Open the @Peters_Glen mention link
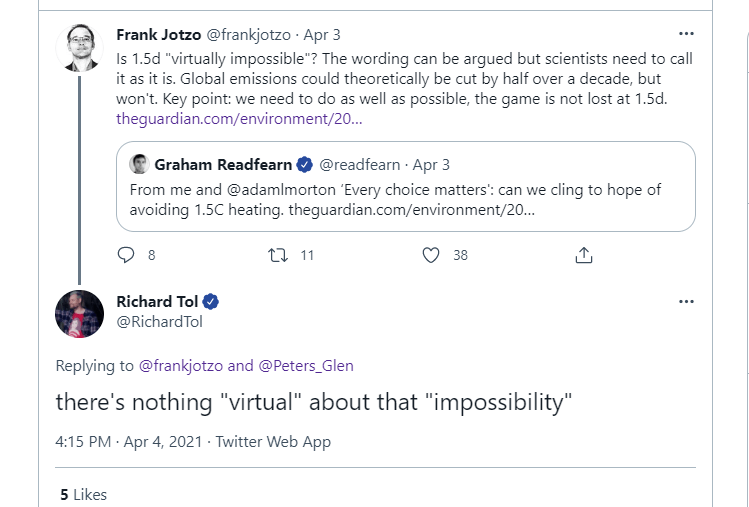Viewport: 749px width, 507px height. (304, 365)
